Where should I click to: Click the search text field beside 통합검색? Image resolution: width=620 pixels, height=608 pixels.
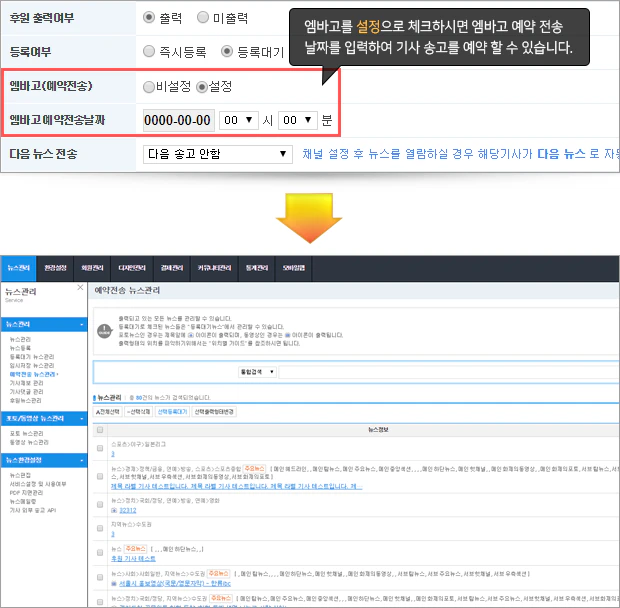pos(449,372)
